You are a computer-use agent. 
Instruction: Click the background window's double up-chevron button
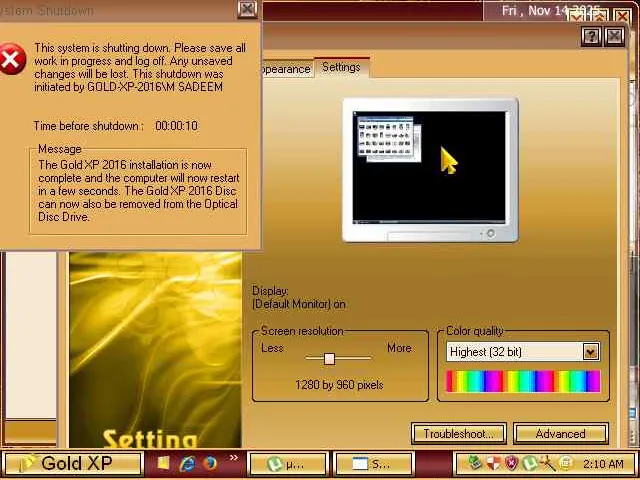pyautogui.click(x=599, y=17)
